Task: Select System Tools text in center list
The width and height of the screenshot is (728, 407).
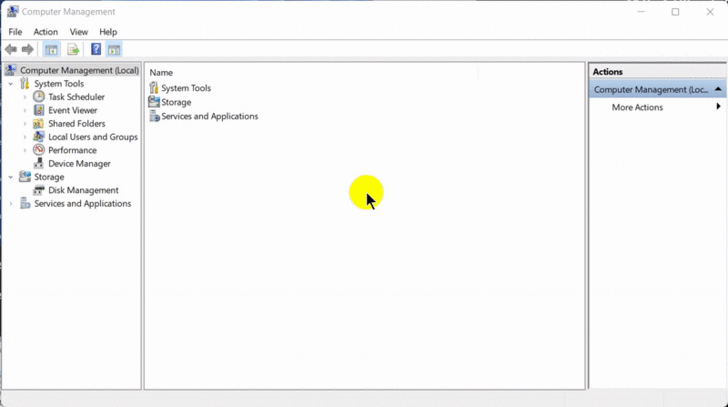Action: coord(186,88)
